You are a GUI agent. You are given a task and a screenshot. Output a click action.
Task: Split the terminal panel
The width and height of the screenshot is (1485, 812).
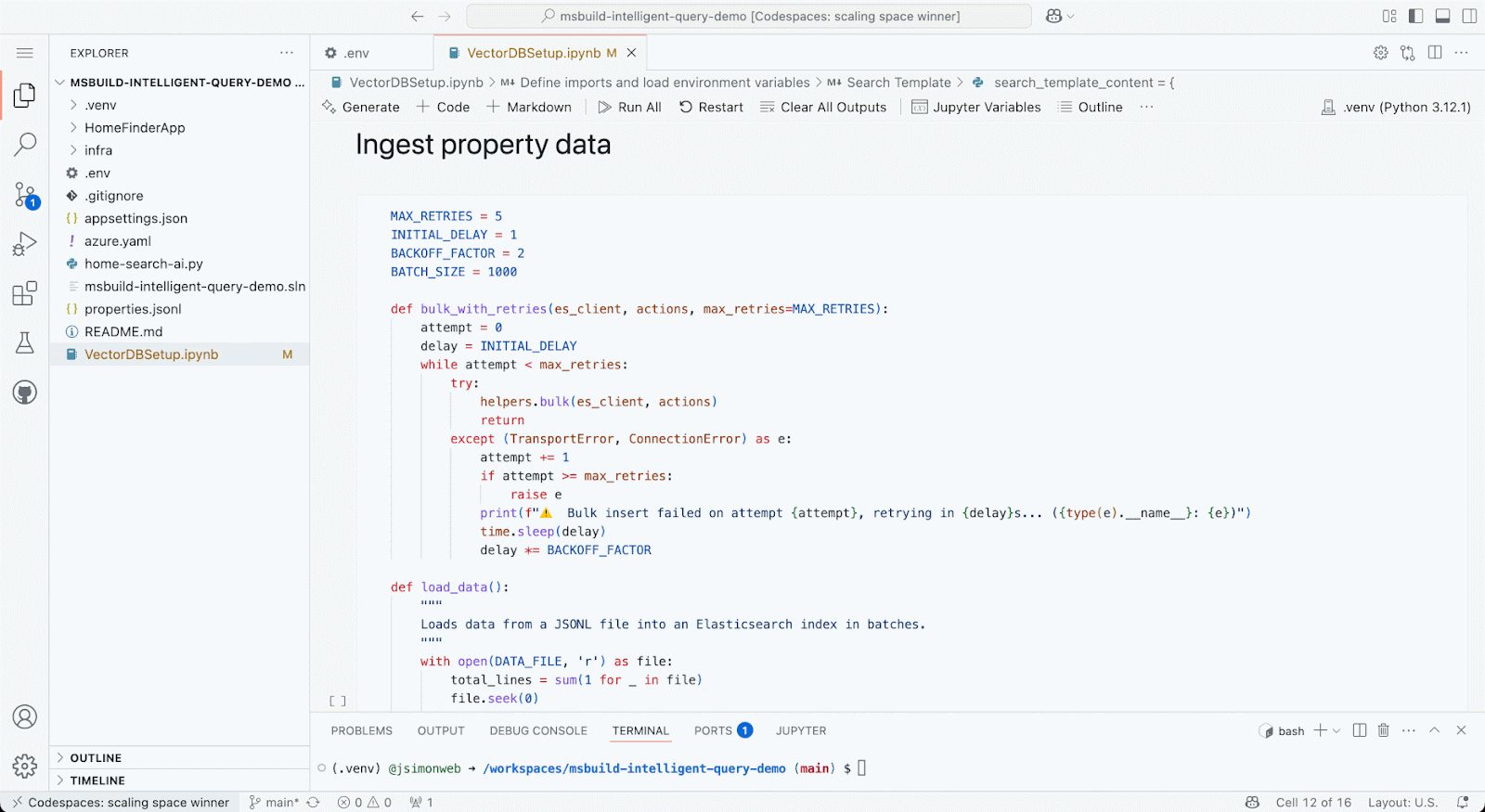(1360, 730)
